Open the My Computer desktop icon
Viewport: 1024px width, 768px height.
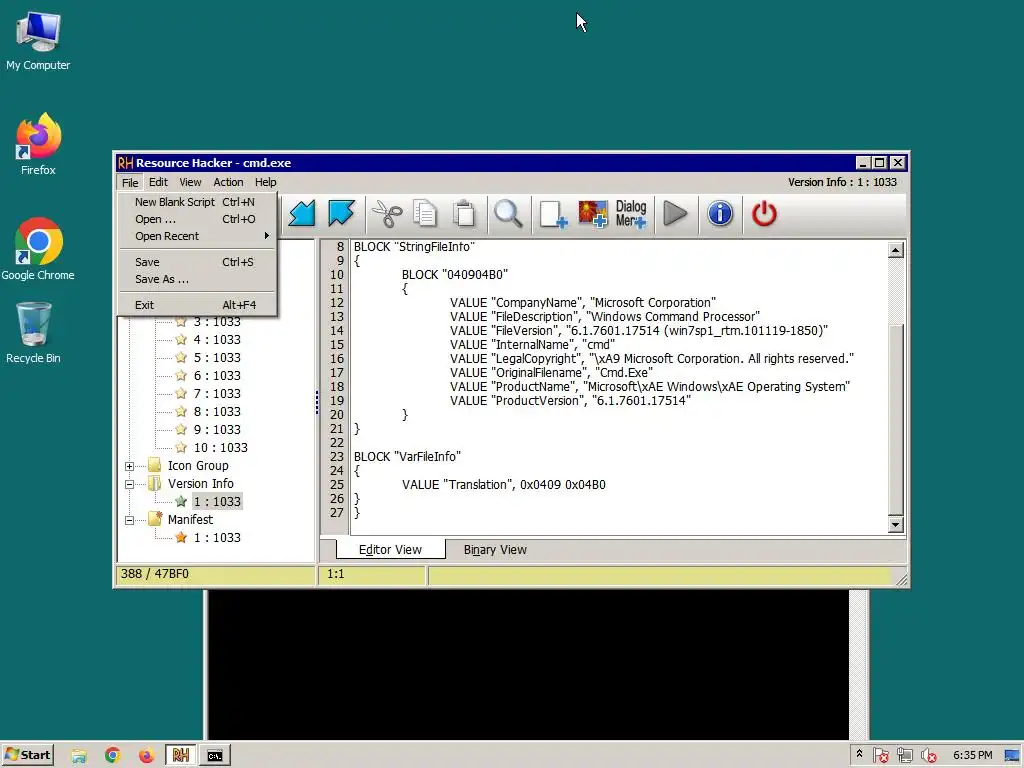point(38,40)
